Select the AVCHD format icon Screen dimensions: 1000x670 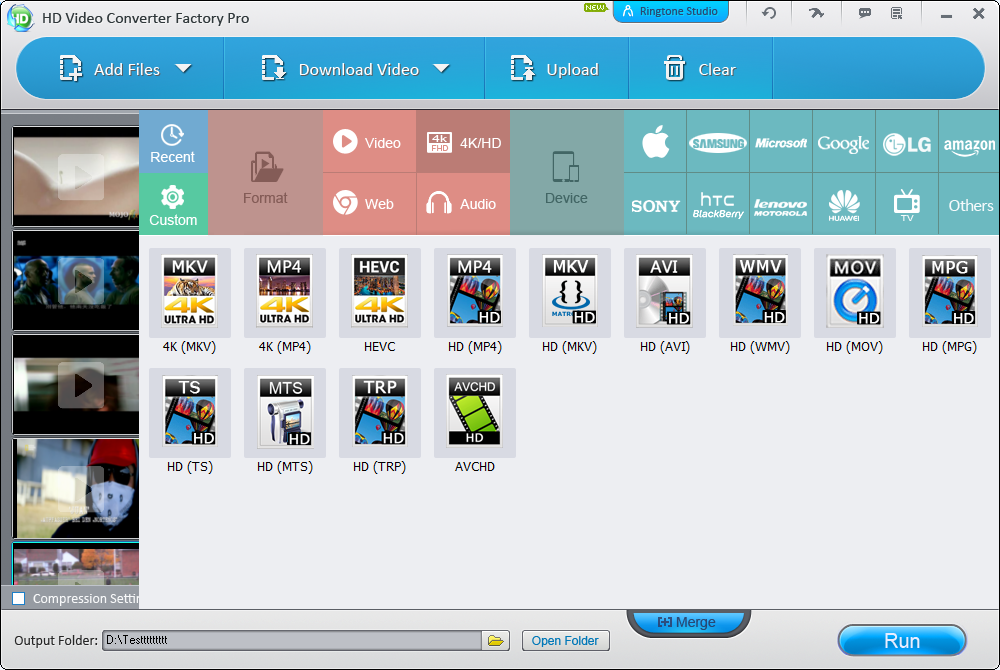[x=474, y=412]
